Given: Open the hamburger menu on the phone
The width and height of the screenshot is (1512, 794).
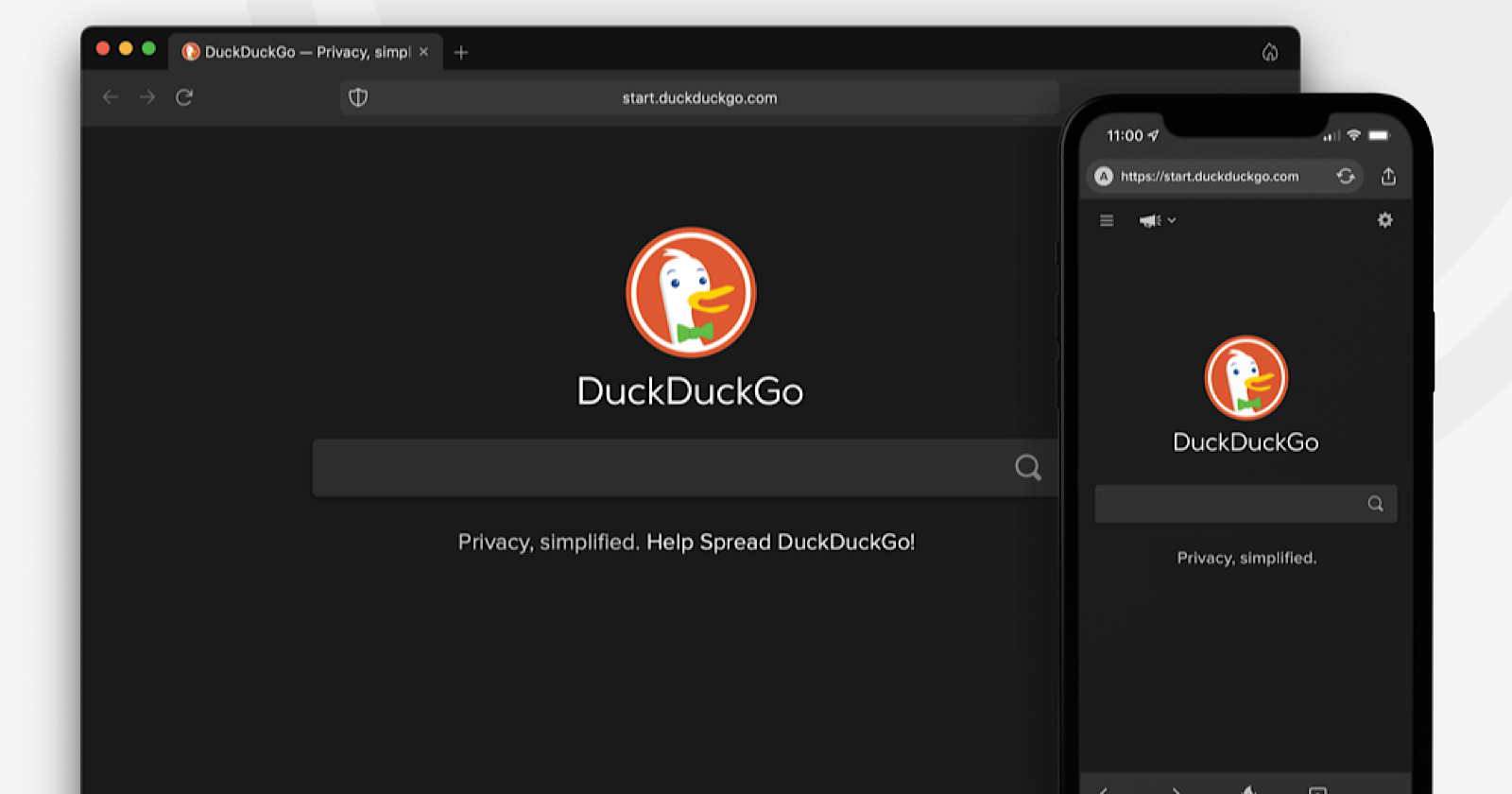Looking at the screenshot, I should coord(1107,221).
